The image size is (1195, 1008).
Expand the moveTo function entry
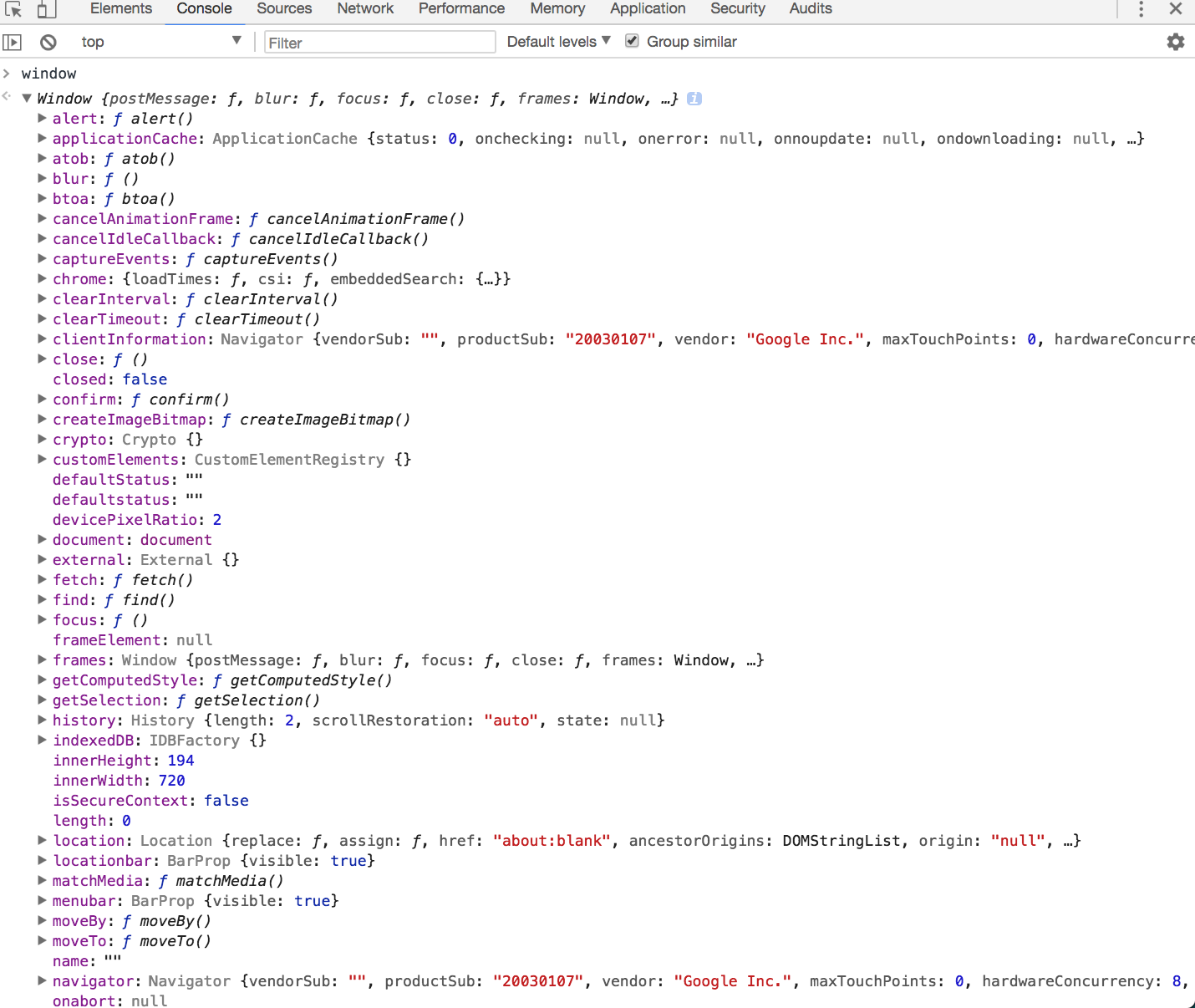[x=42, y=941]
